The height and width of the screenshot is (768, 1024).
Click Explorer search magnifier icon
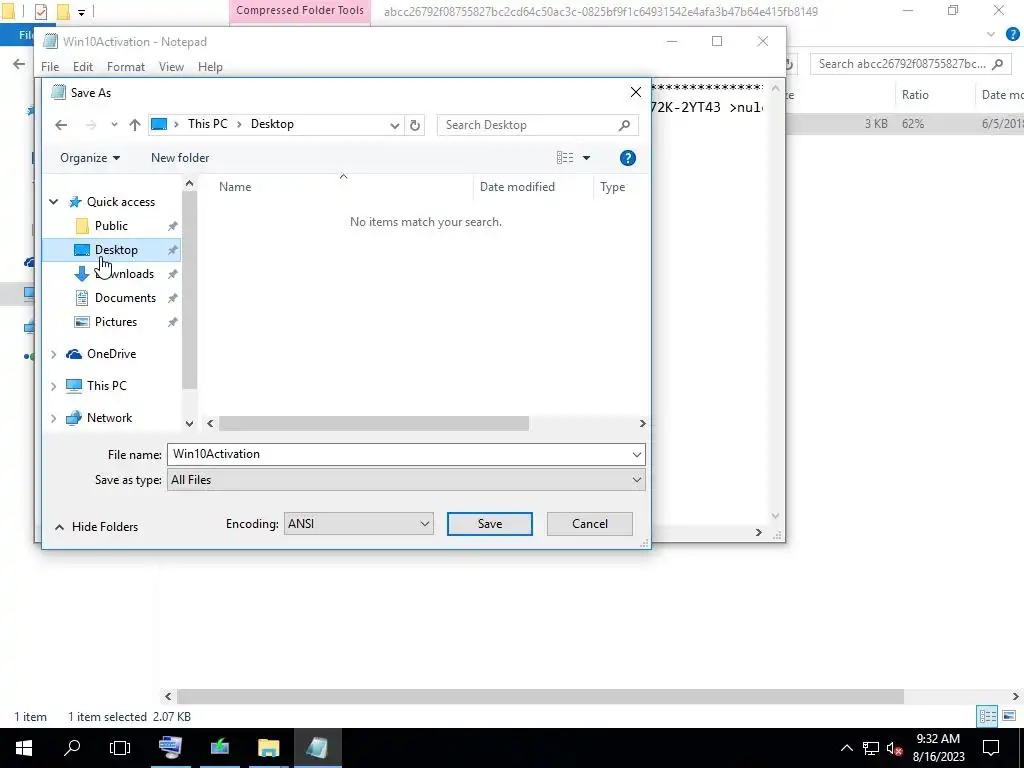997,64
